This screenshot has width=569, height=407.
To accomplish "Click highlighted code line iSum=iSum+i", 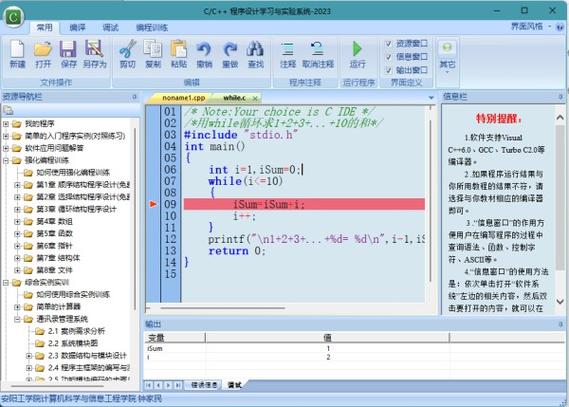I will tap(304, 204).
